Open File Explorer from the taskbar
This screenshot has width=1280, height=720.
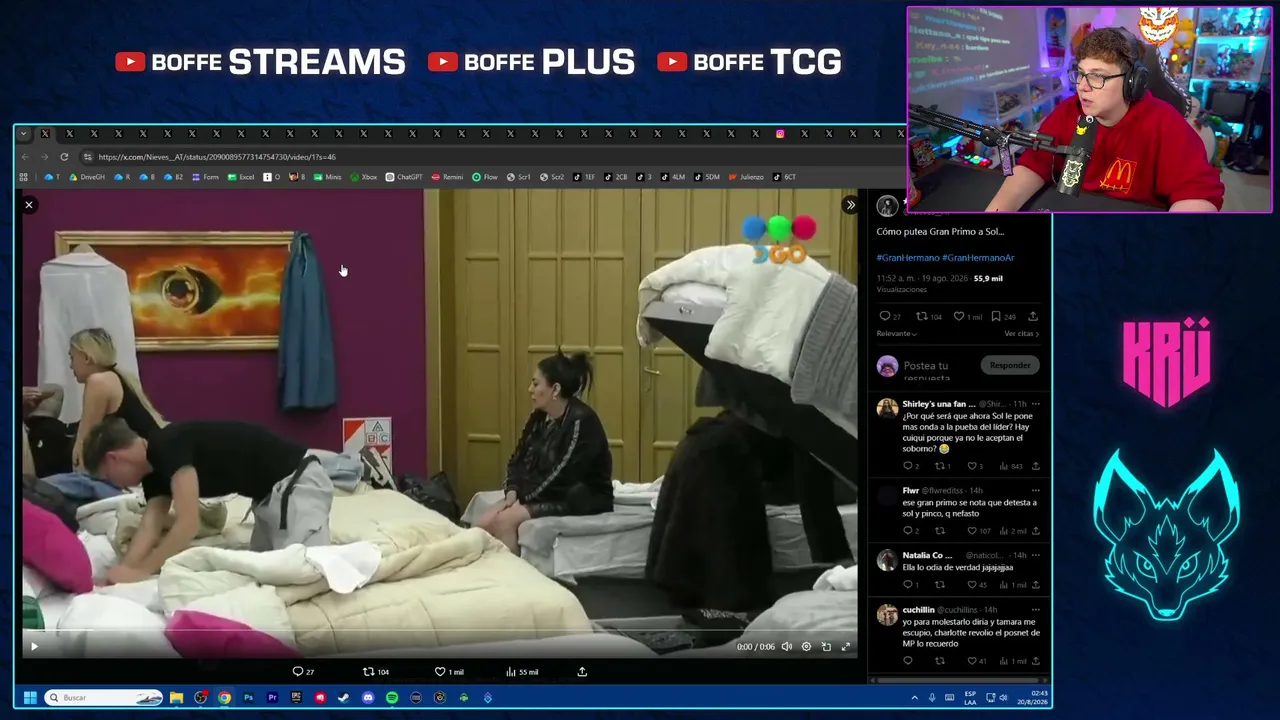[x=176, y=698]
